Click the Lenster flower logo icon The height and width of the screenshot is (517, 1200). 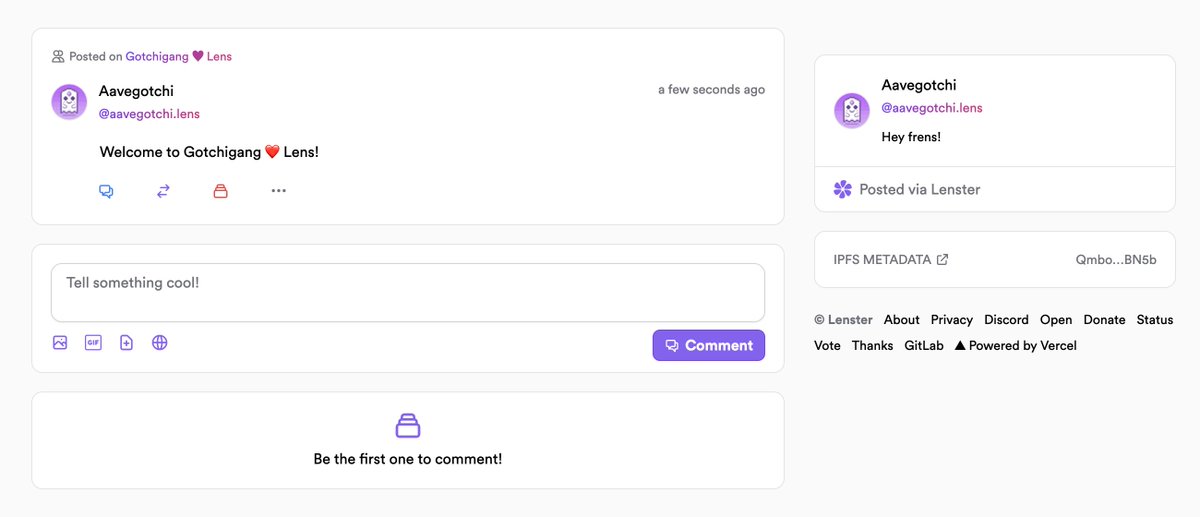tap(843, 189)
